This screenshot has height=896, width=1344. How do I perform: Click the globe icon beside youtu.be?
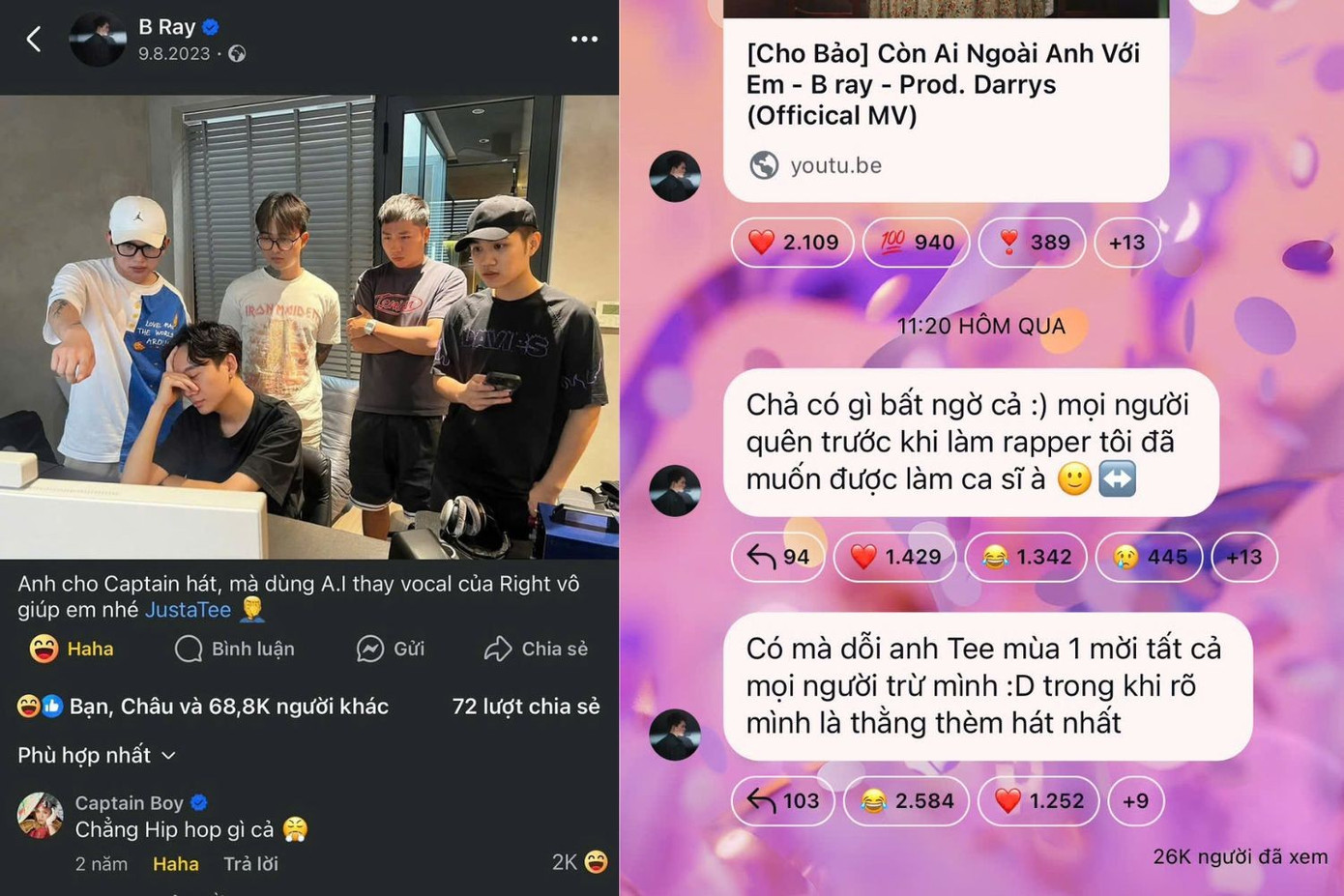pos(764,165)
